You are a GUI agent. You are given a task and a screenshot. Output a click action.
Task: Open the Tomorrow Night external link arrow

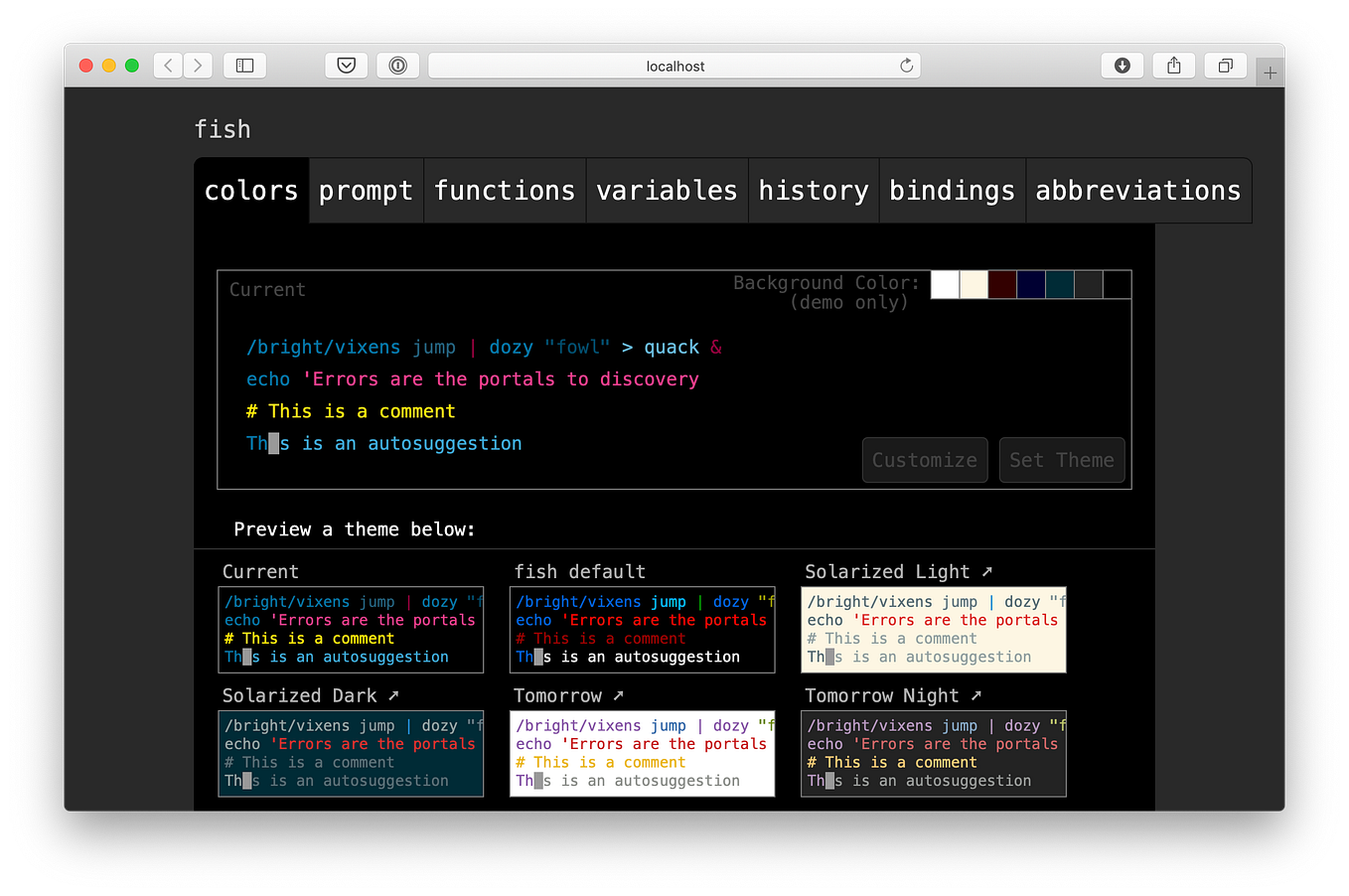(x=975, y=695)
